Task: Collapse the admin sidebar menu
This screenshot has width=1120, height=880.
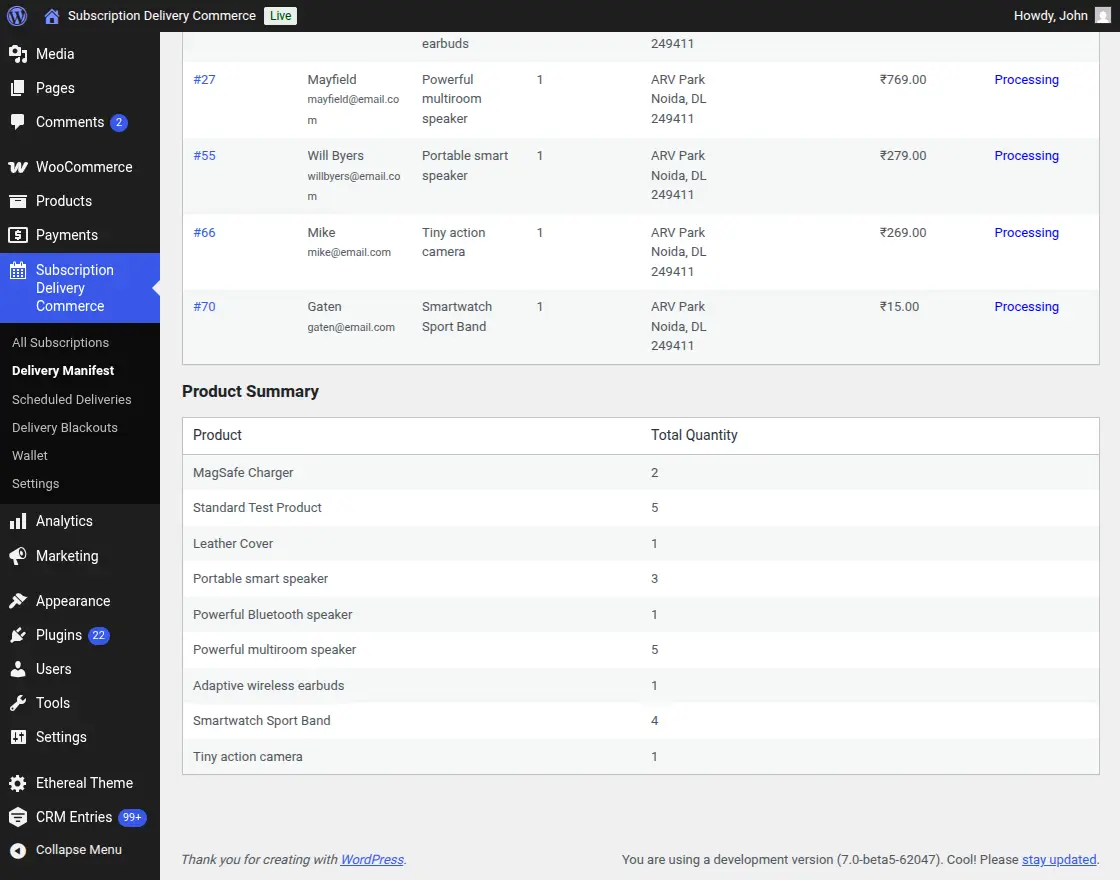Action: pyautogui.click(x=17, y=850)
